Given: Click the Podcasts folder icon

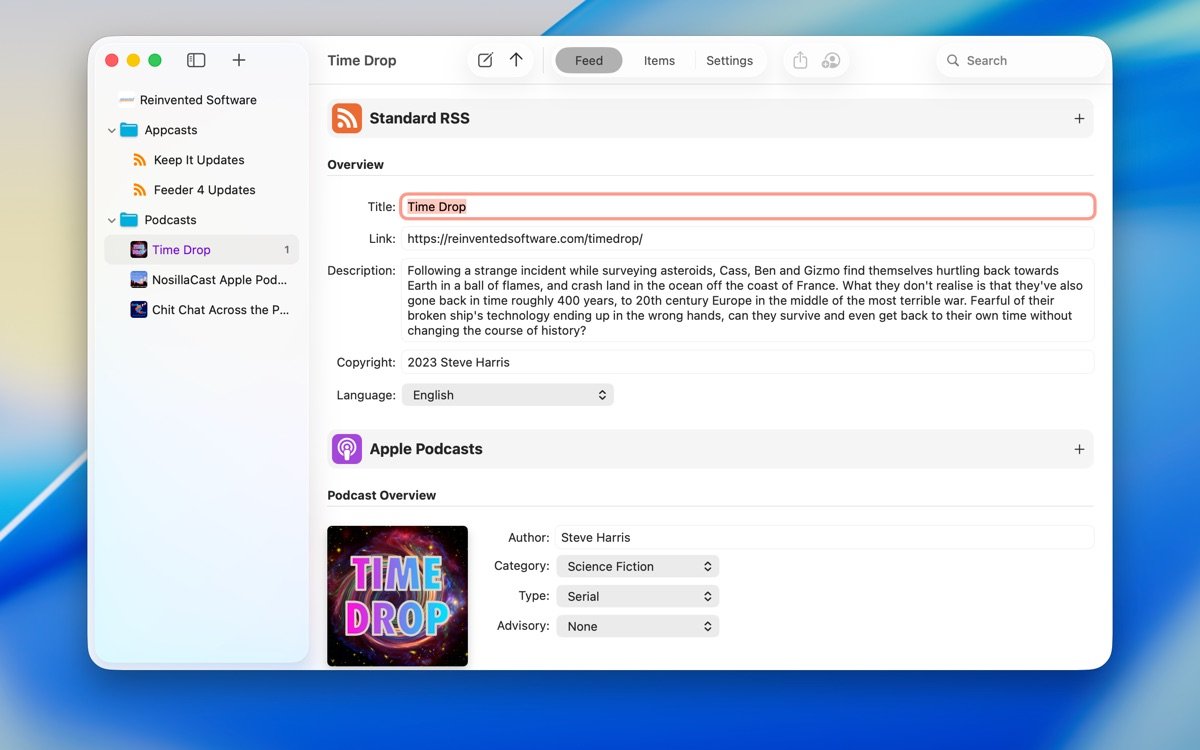Looking at the screenshot, I should 129,220.
